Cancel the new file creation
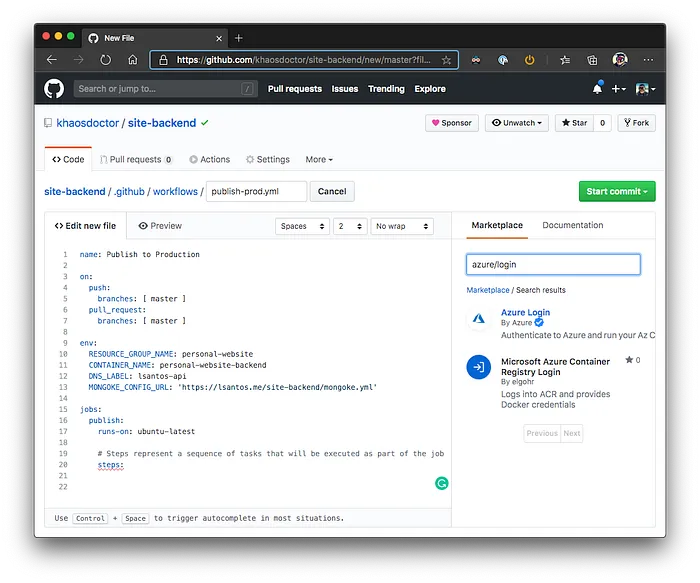 point(332,191)
